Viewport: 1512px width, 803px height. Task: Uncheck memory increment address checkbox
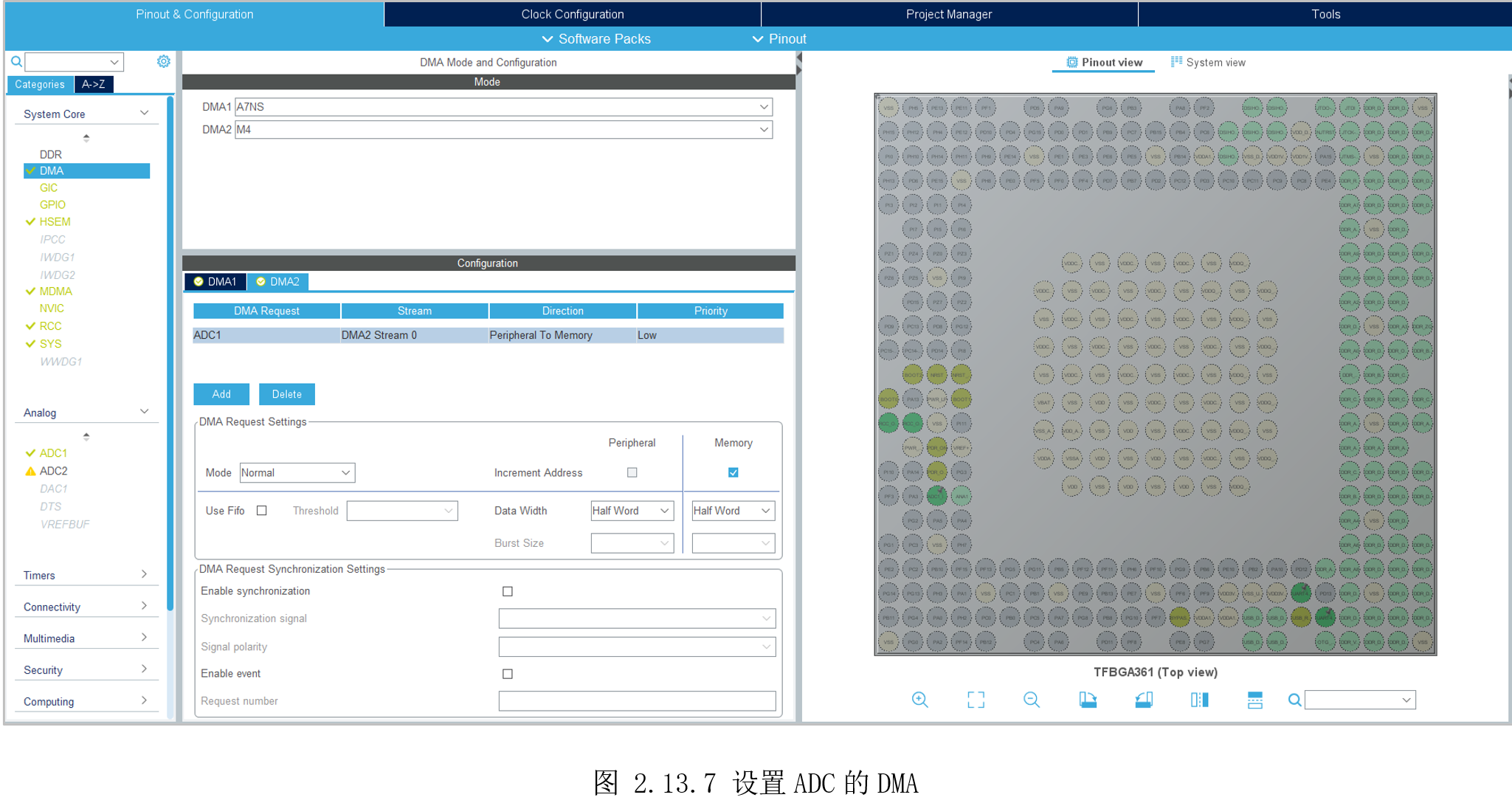point(733,472)
